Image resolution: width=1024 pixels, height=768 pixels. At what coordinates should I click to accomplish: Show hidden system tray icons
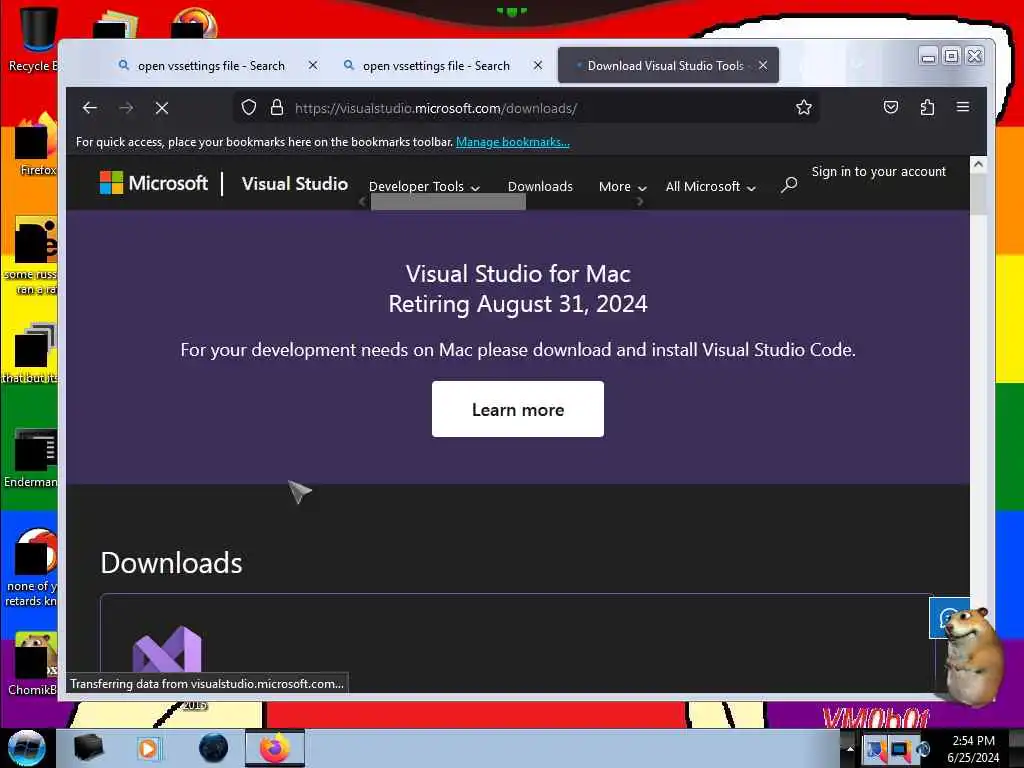point(850,749)
